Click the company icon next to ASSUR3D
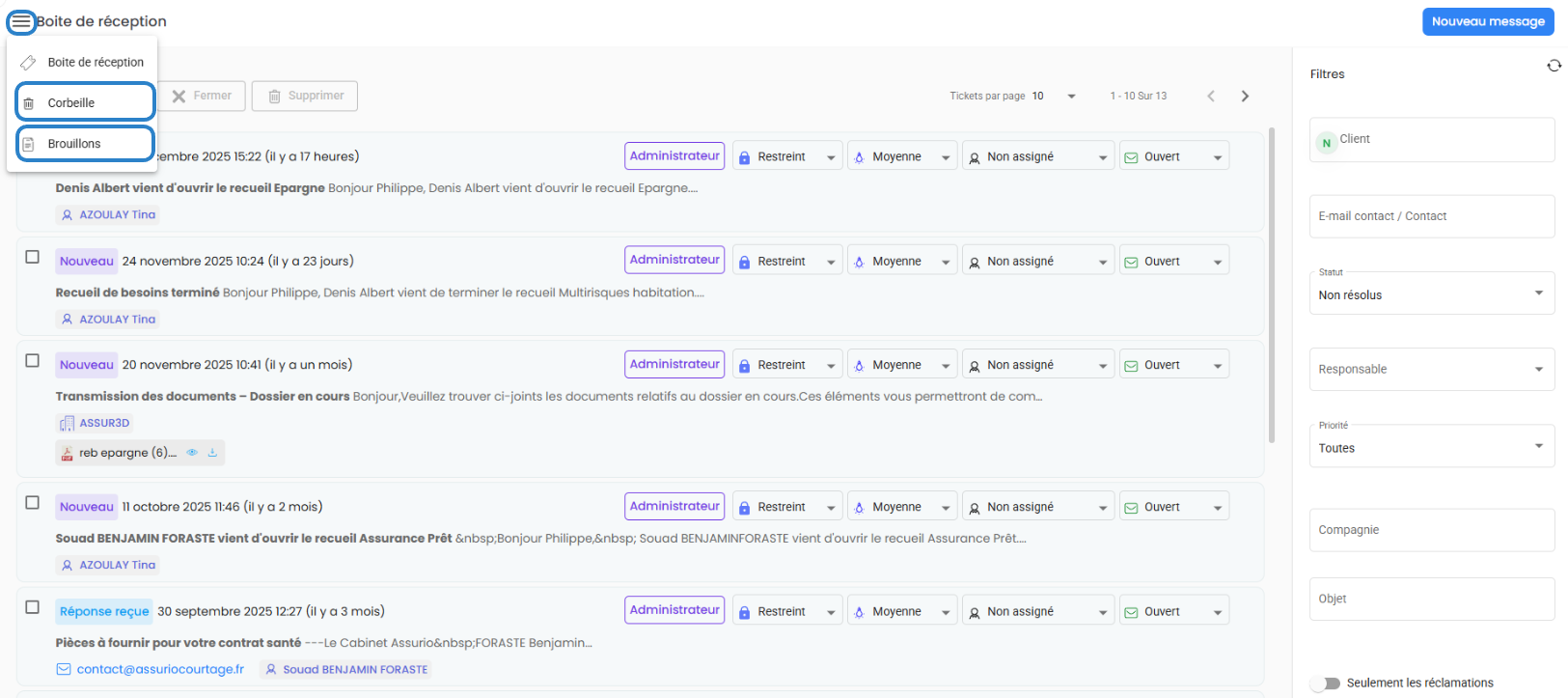Viewport: 1568px width, 698px height. click(x=67, y=423)
